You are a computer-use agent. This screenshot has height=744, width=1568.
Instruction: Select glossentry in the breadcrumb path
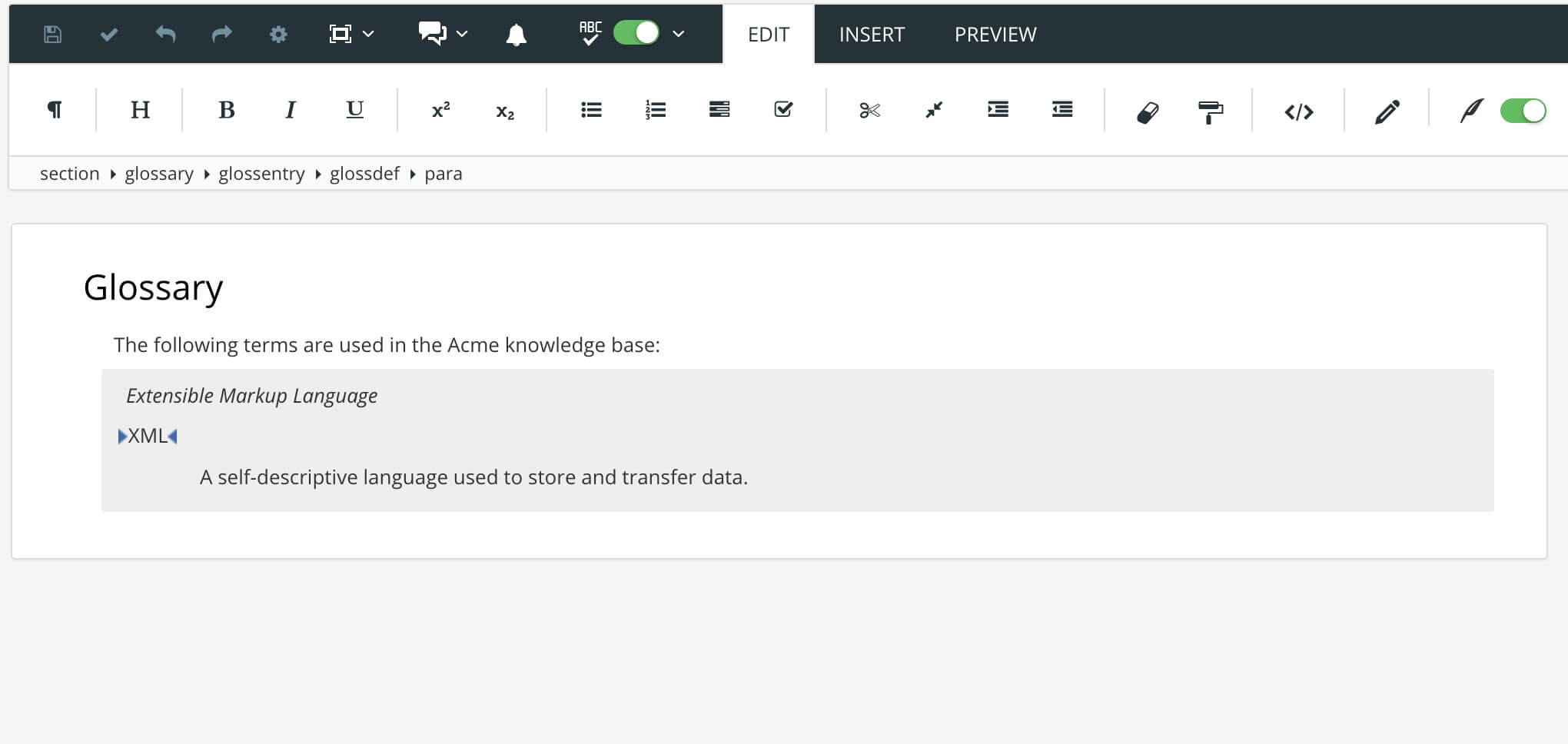[261, 174]
